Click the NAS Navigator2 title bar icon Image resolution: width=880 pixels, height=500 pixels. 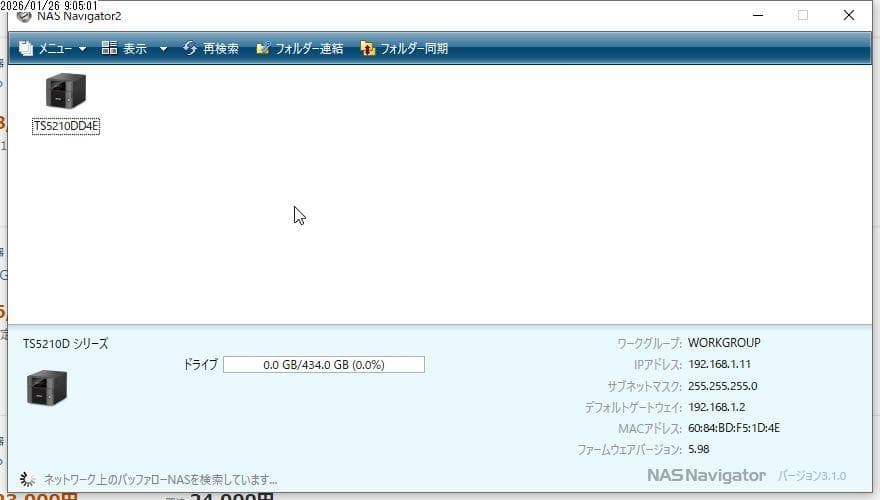click(24, 16)
